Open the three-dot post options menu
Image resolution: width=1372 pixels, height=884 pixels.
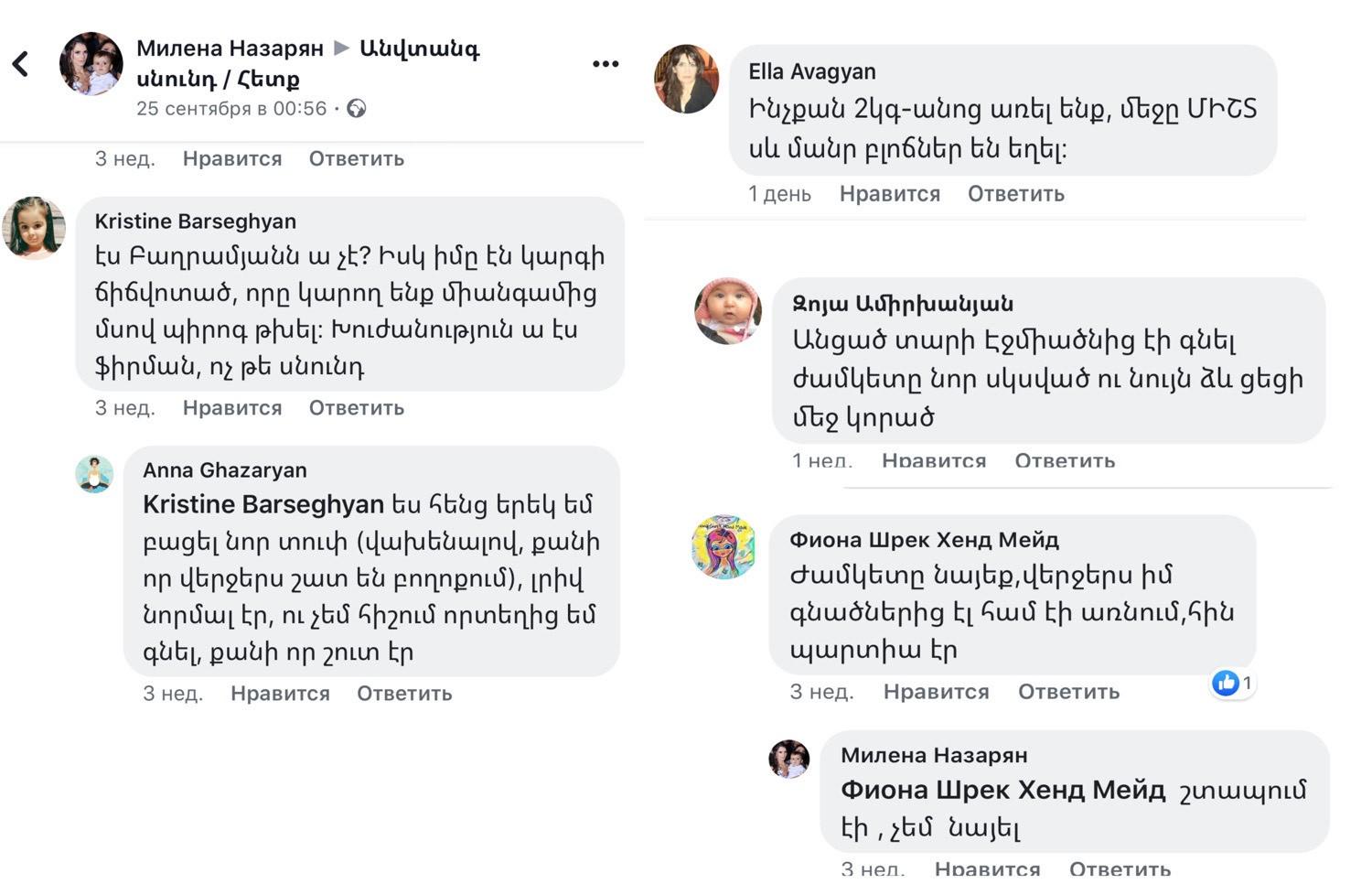tap(606, 64)
